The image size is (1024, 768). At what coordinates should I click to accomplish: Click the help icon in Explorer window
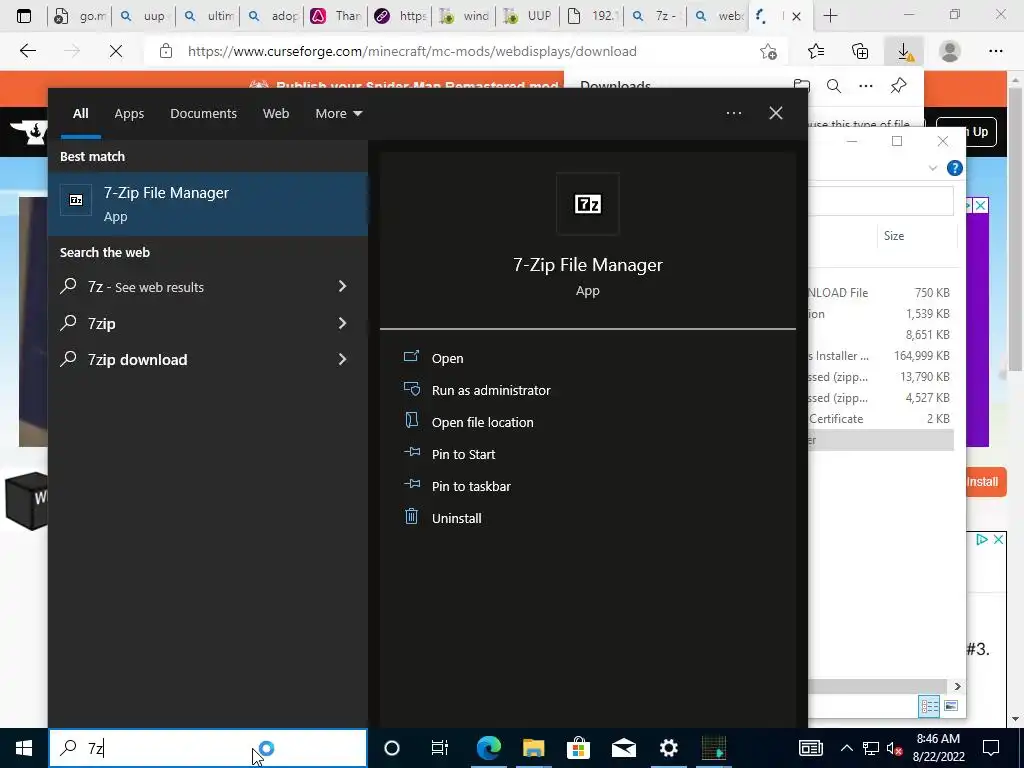point(954,168)
